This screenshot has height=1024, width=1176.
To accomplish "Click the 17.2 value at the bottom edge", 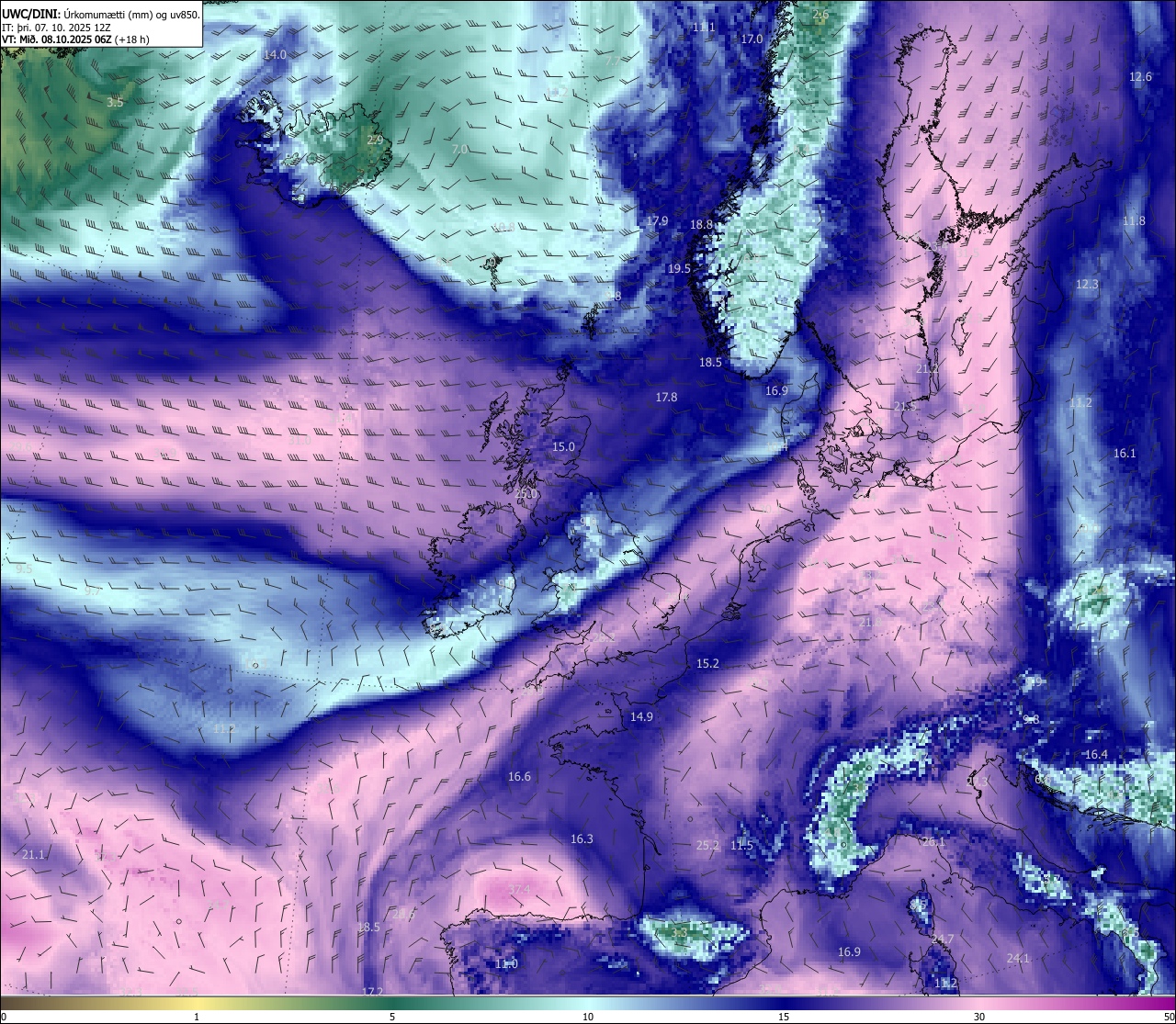I will point(372,993).
